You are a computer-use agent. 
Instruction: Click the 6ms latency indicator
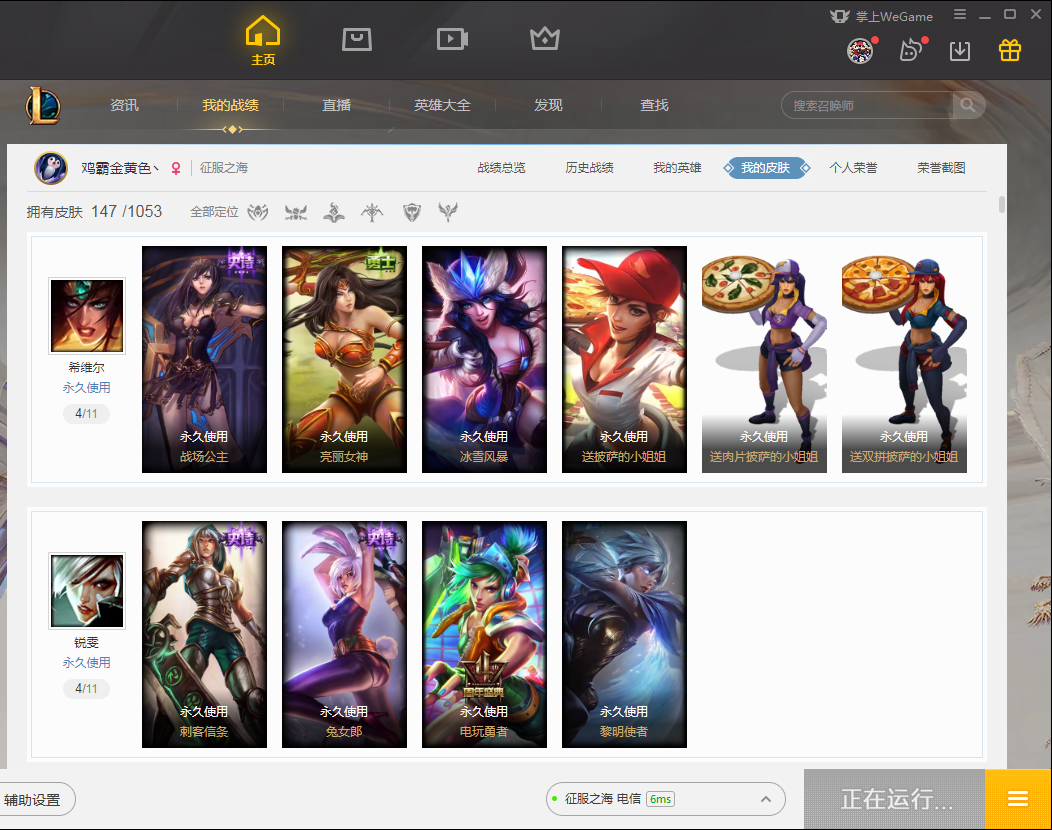coord(660,798)
